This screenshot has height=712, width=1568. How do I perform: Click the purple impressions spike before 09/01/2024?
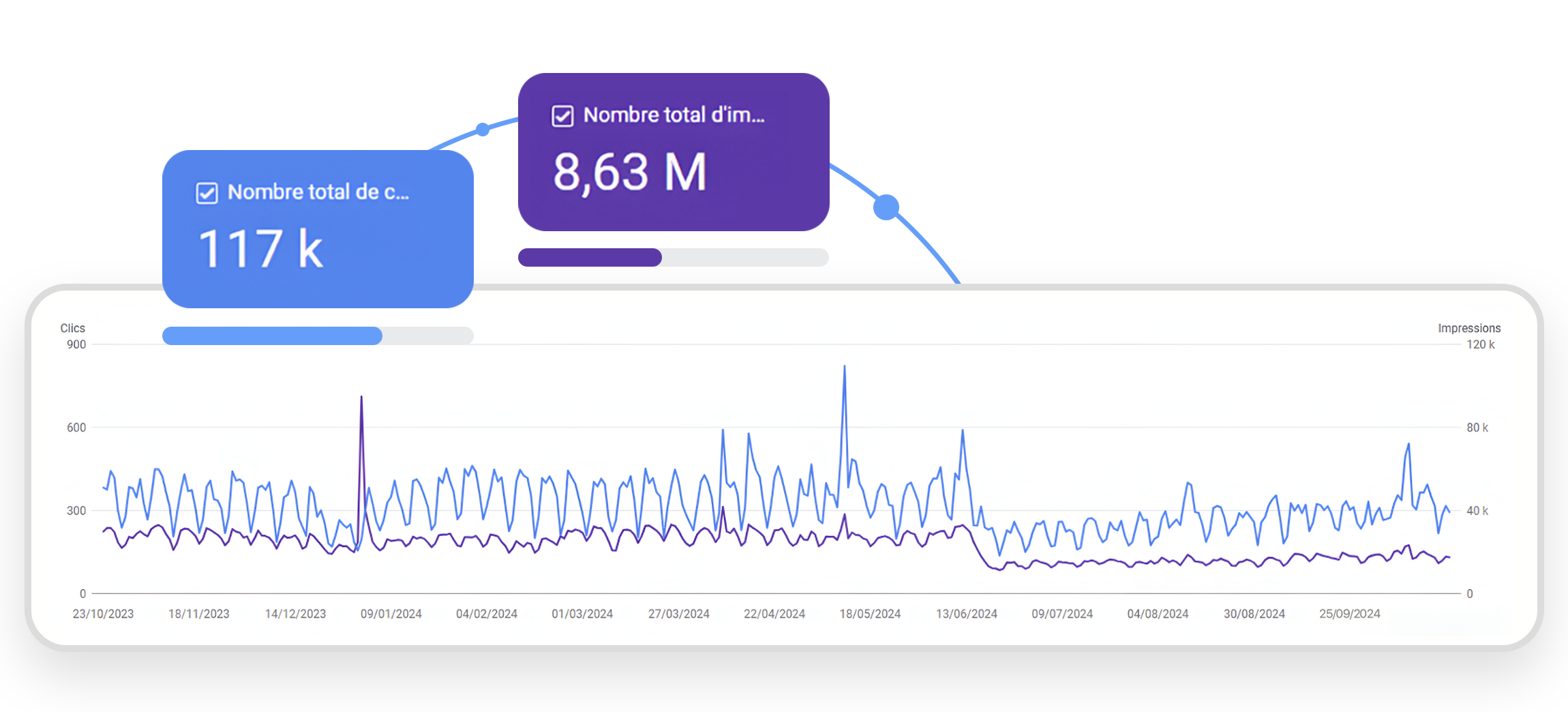pyautogui.click(x=361, y=397)
